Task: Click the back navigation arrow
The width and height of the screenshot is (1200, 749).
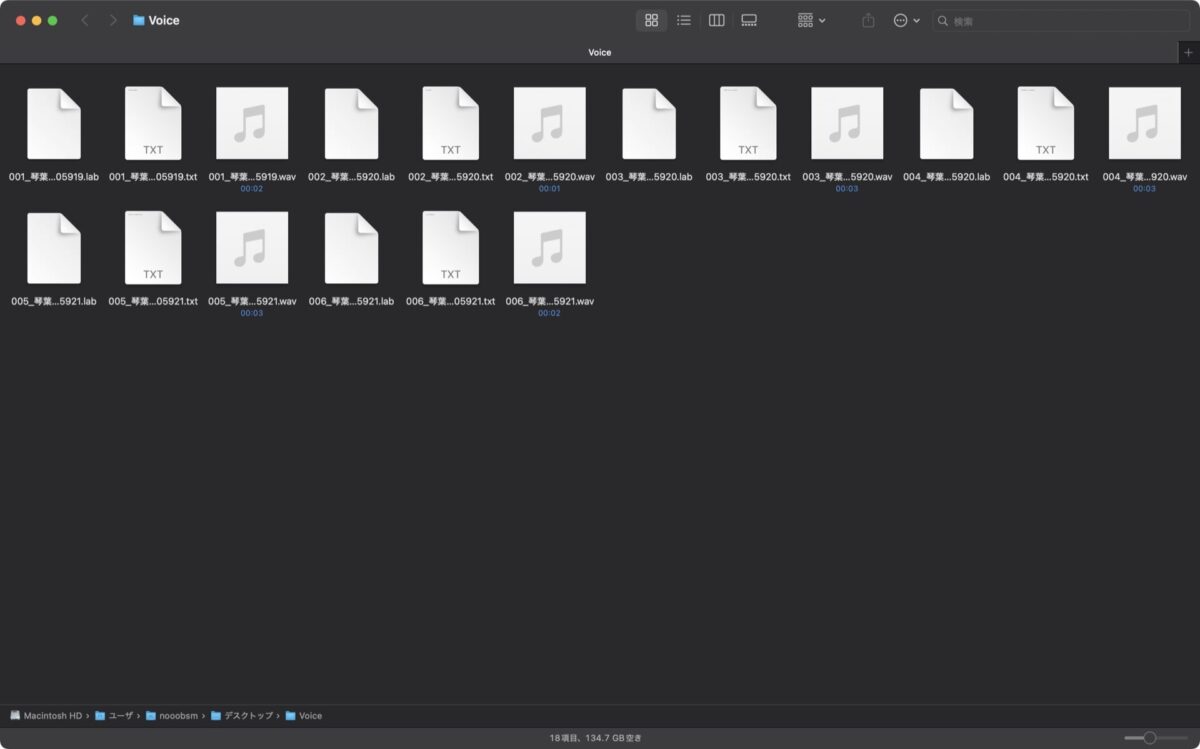Action: [85, 20]
